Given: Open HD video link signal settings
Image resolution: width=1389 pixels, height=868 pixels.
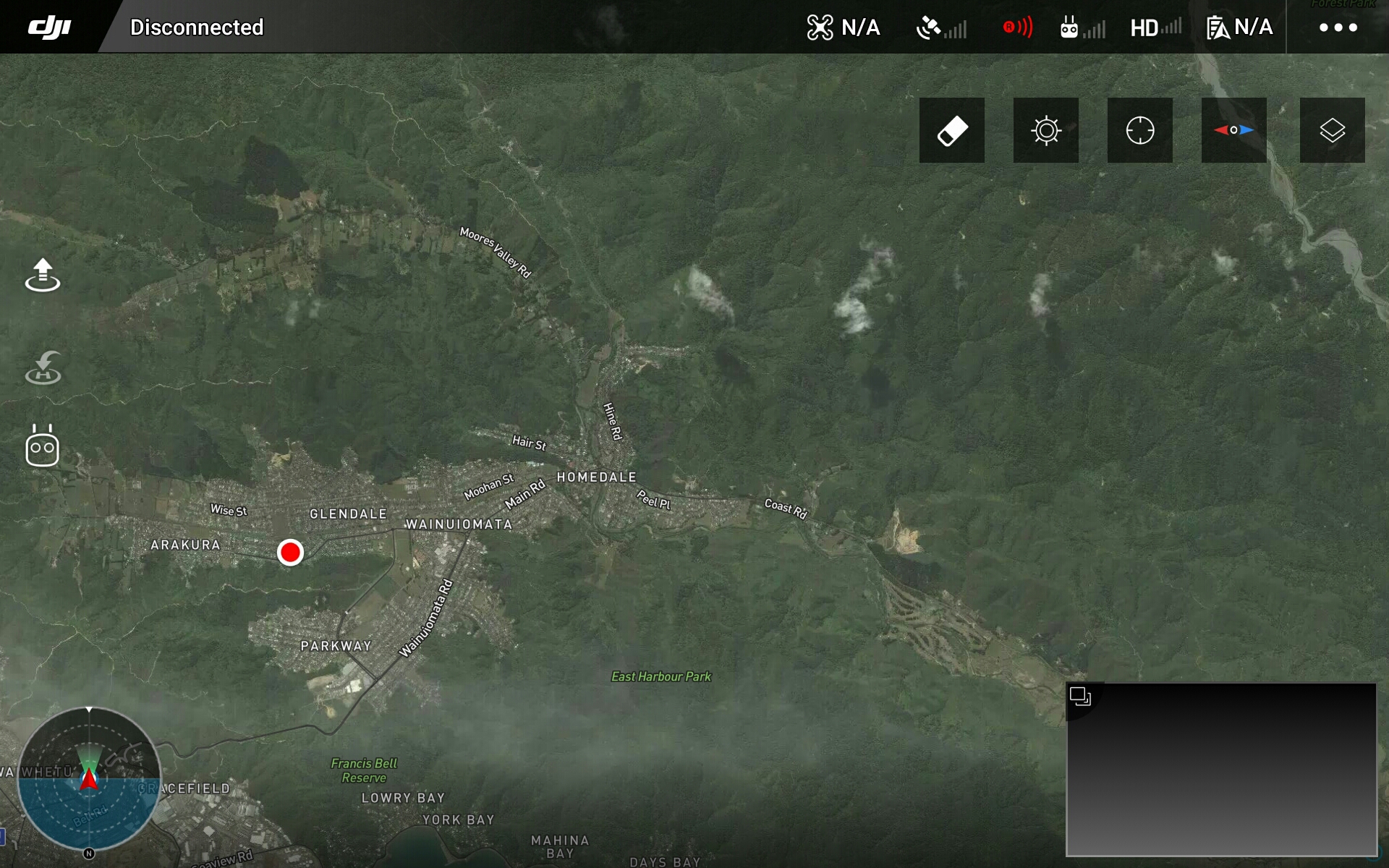Looking at the screenshot, I should [x=1155, y=27].
